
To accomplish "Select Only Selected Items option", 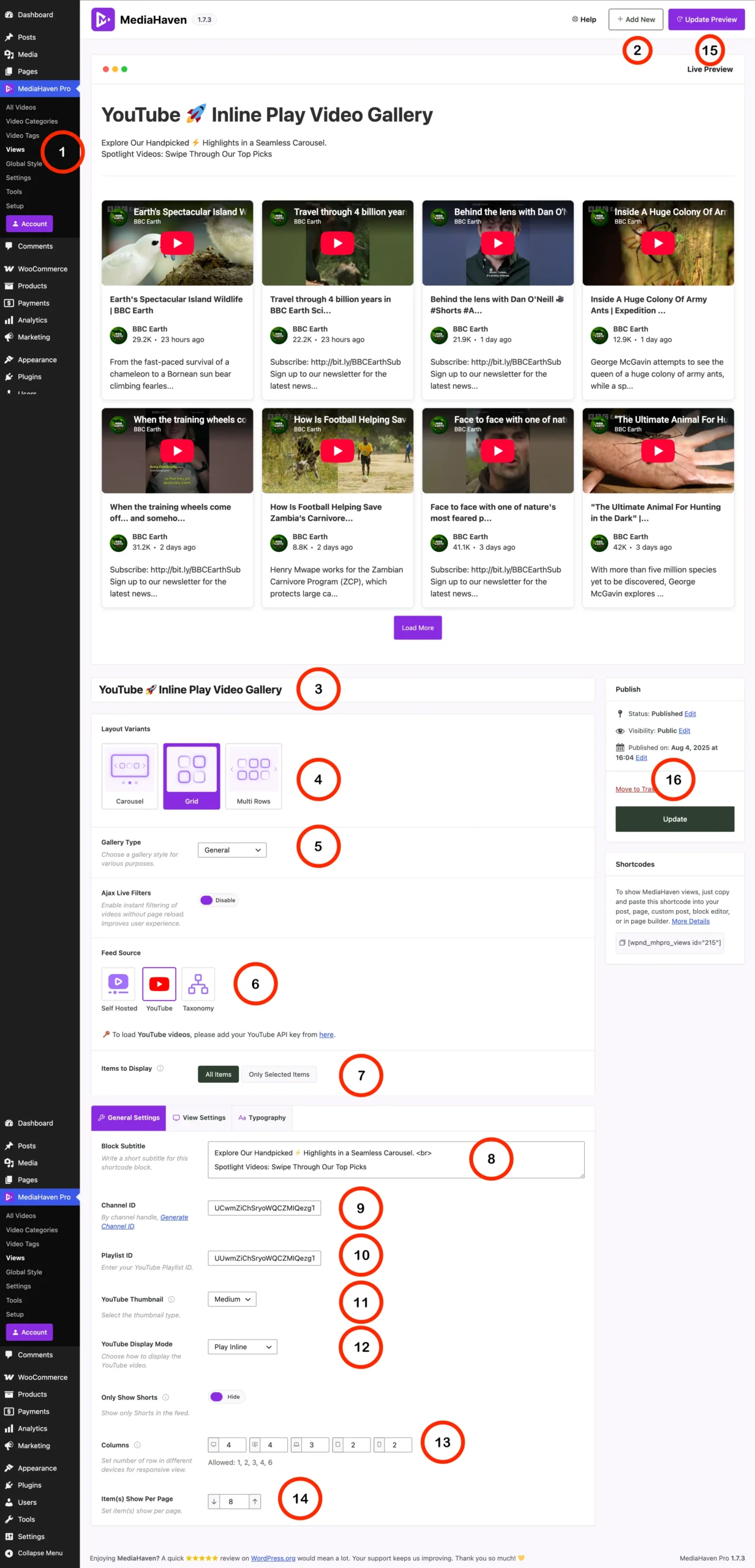I will pyautogui.click(x=279, y=1074).
